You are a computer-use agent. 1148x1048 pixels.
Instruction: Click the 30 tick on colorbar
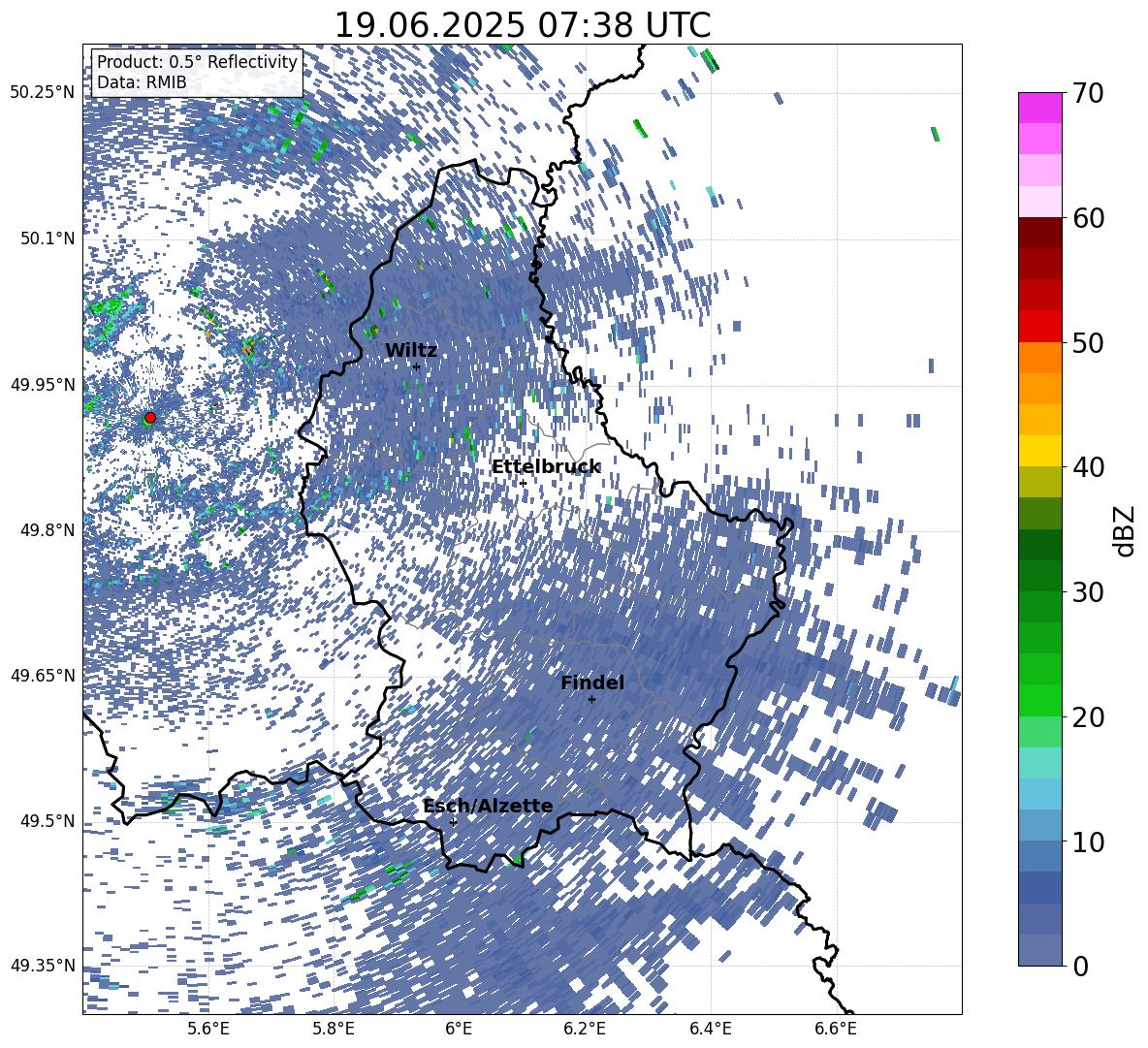coord(1089,592)
